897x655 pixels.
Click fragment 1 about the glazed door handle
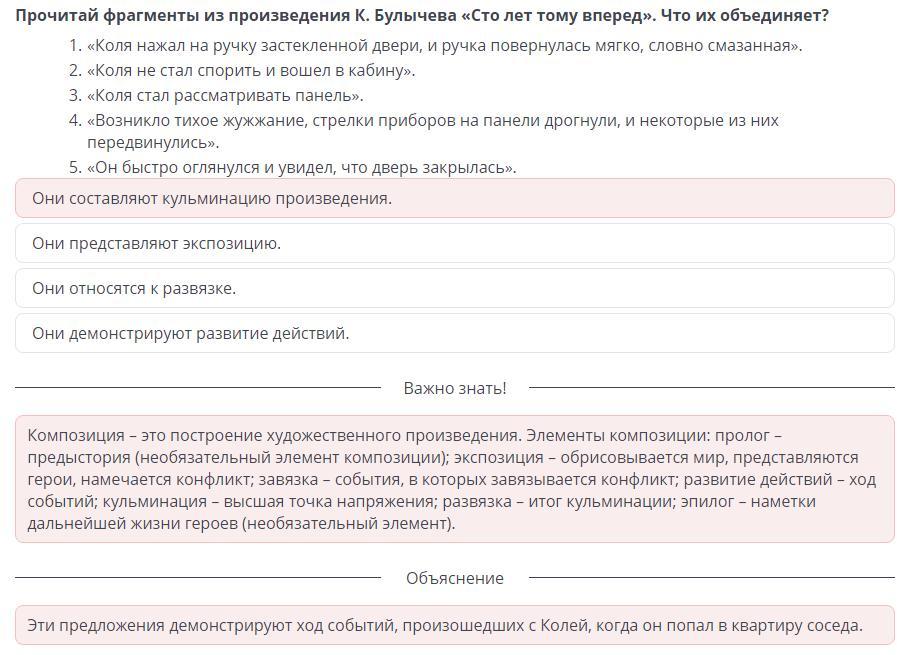pyautogui.click(x=444, y=45)
